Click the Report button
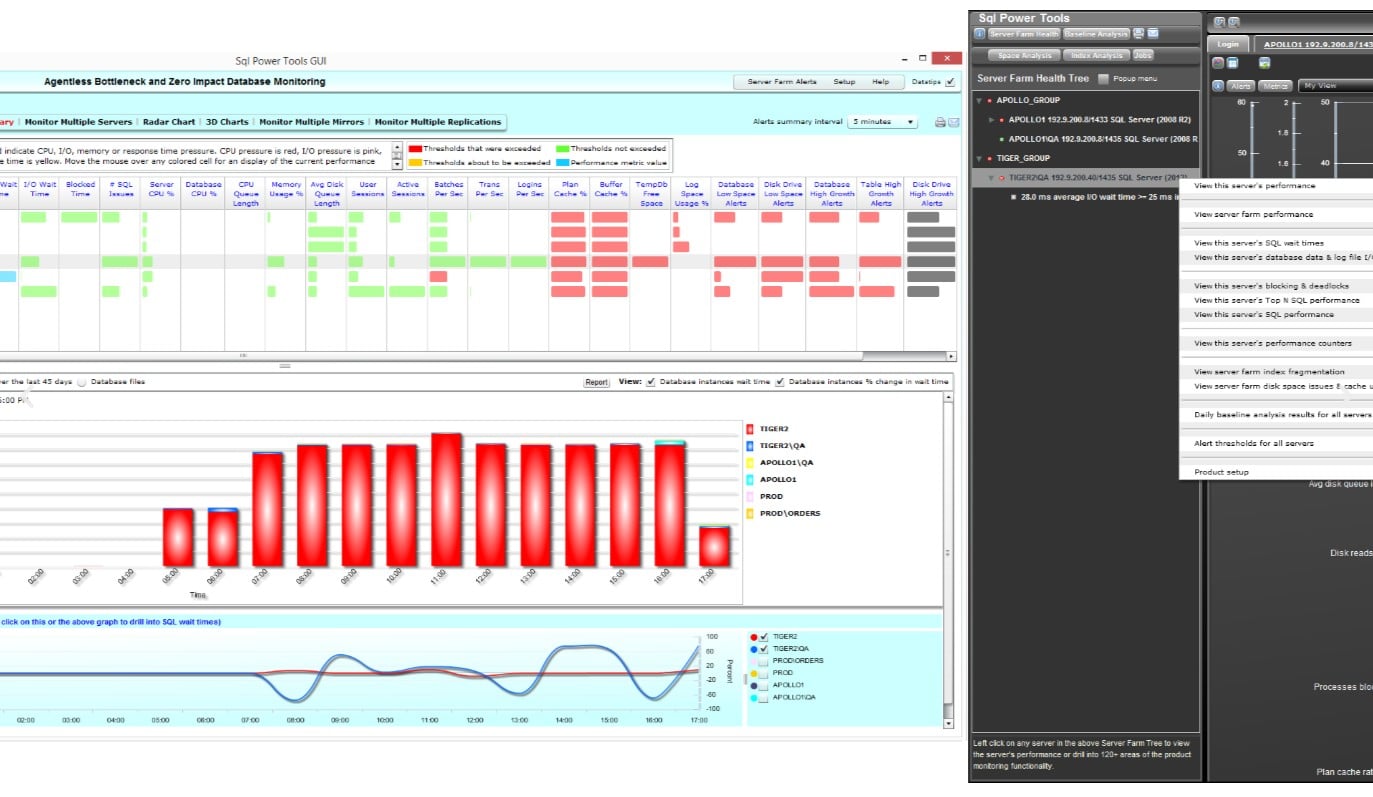Viewport: 1373px width, 797px height. (596, 382)
